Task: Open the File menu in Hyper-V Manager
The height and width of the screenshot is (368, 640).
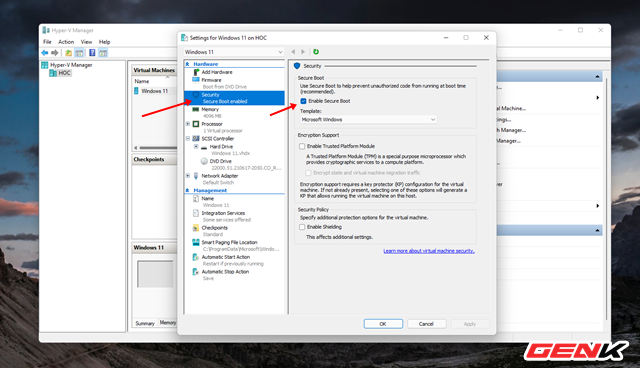Action: [47, 42]
